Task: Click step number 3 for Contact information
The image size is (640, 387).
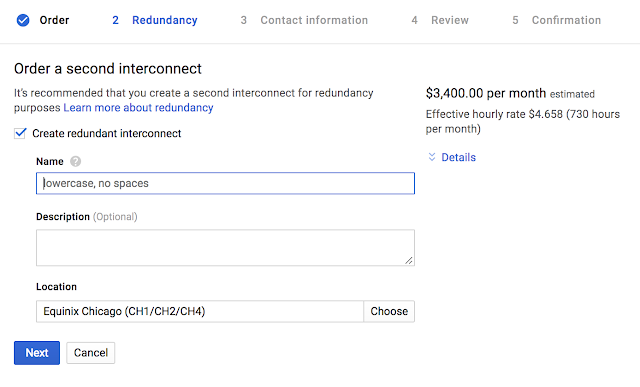Action: (x=244, y=20)
